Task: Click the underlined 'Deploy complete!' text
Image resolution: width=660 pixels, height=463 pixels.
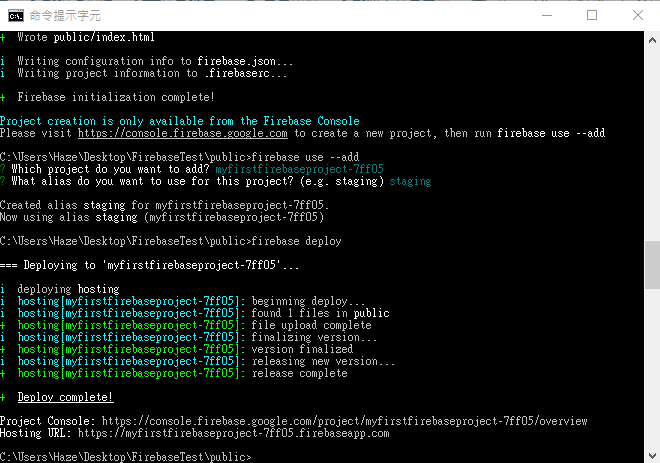Action: tap(65, 397)
